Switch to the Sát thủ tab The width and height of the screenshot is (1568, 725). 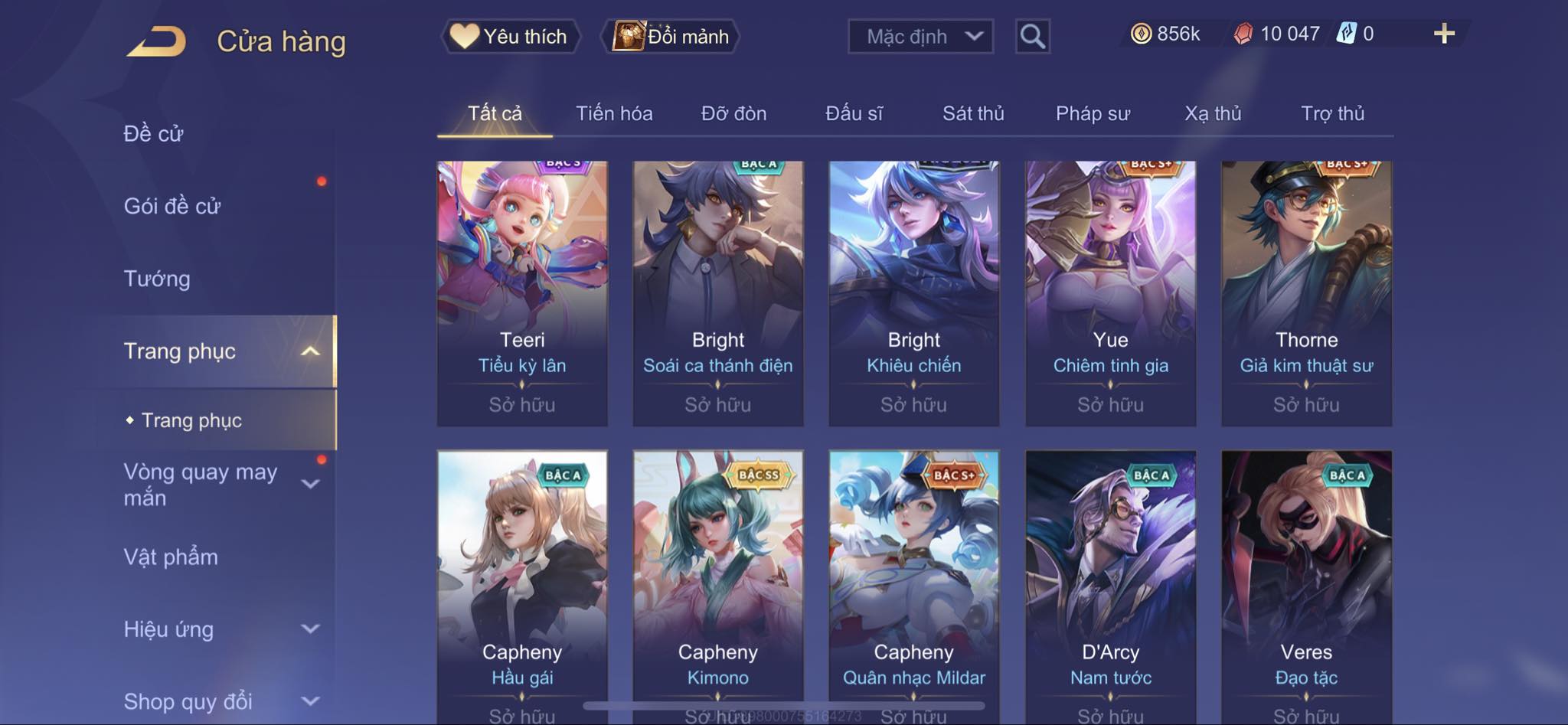point(973,113)
